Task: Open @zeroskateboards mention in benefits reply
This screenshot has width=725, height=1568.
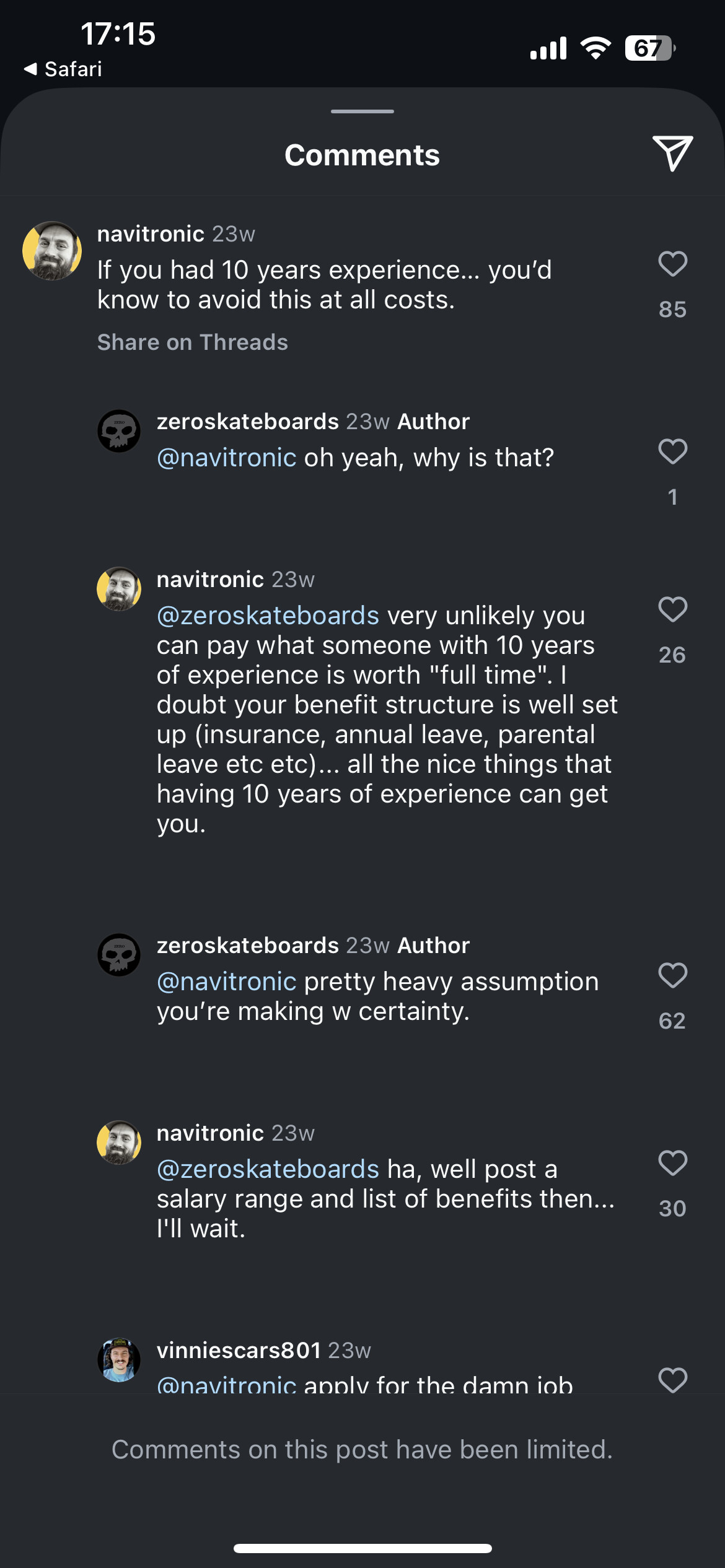Action: 268,616
